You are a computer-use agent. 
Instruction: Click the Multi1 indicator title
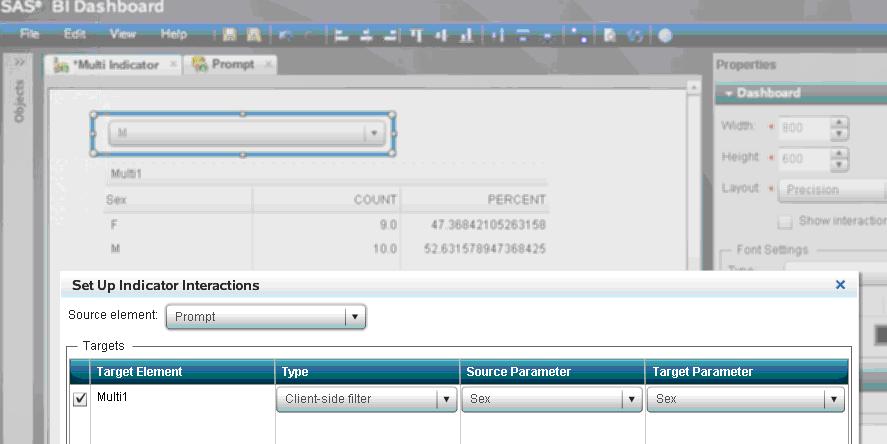(126, 174)
